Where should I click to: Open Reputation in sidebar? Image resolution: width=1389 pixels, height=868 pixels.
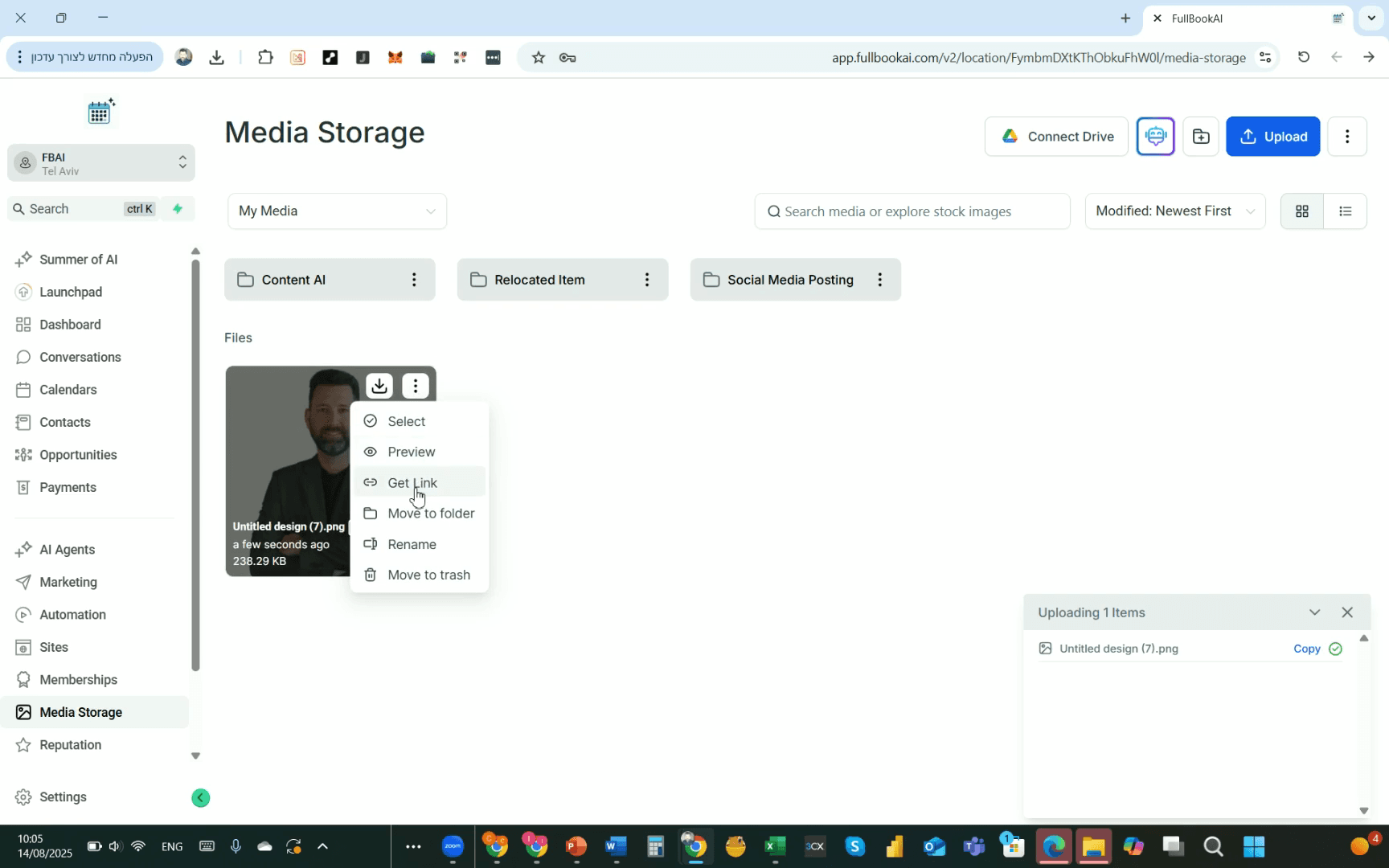[71, 745]
